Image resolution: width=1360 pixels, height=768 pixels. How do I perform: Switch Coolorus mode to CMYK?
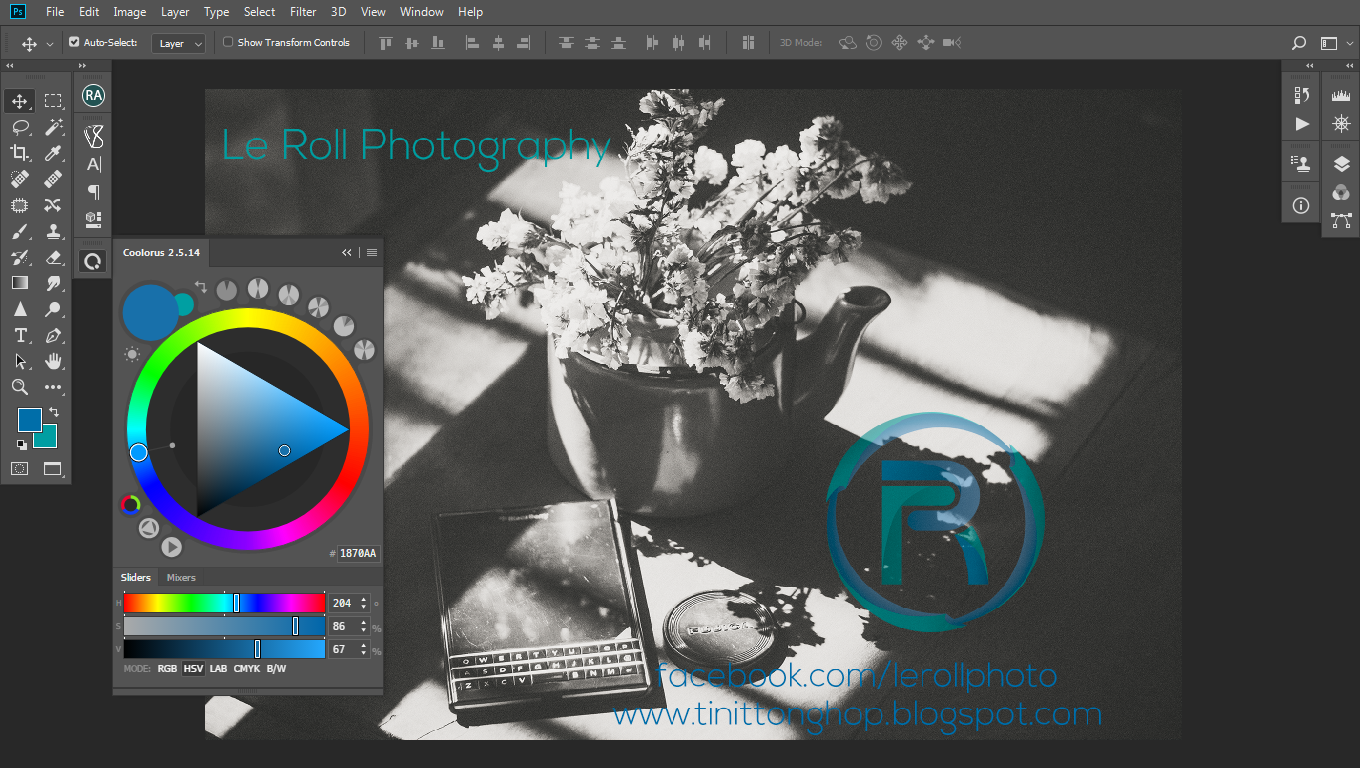click(x=247, y=669)
